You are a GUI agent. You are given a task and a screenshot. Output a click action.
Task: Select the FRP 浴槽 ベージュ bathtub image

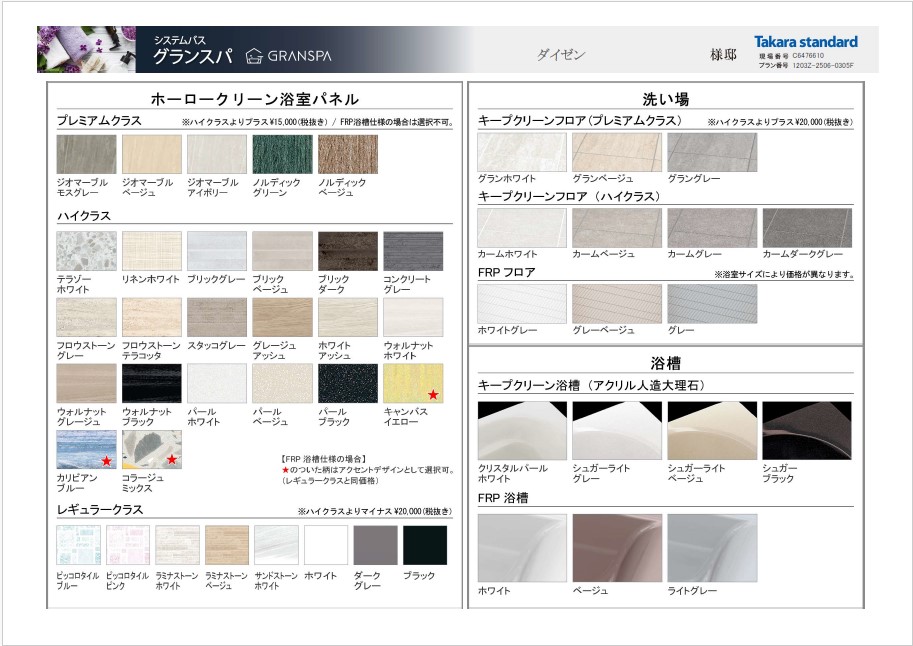pyautogui.click(x=617, y=548)
